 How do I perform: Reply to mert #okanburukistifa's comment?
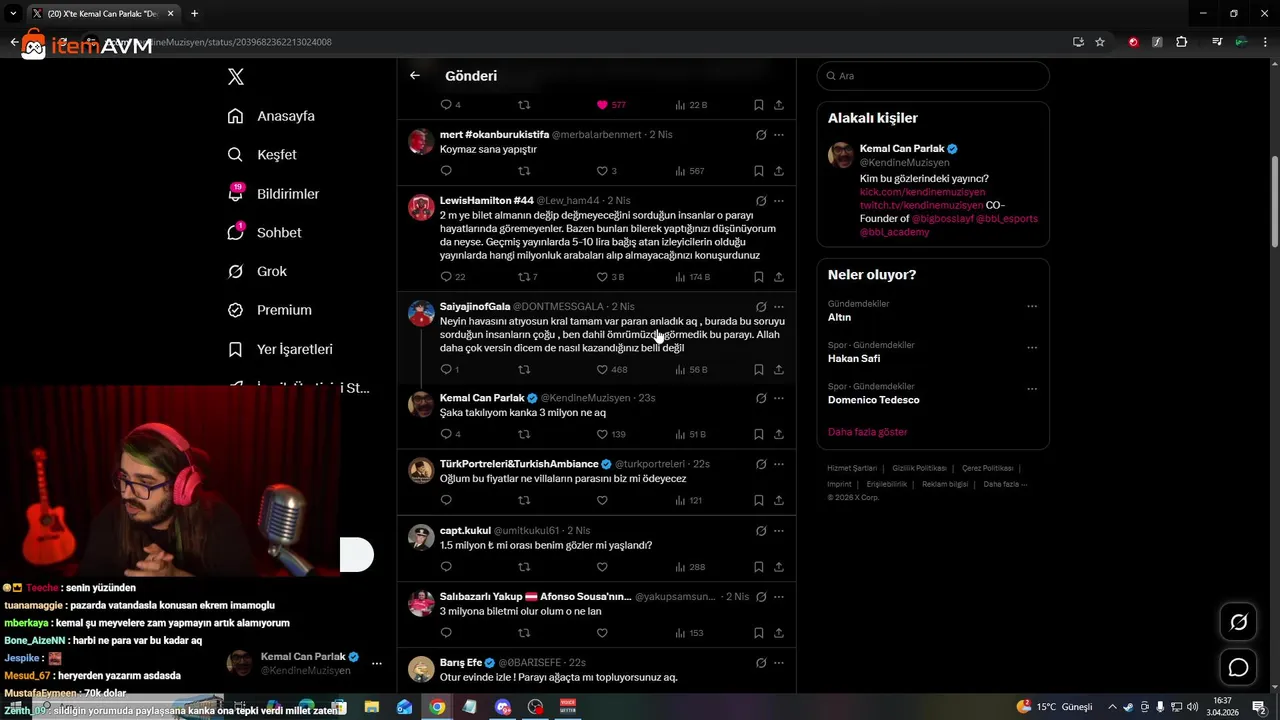[446, 171]
